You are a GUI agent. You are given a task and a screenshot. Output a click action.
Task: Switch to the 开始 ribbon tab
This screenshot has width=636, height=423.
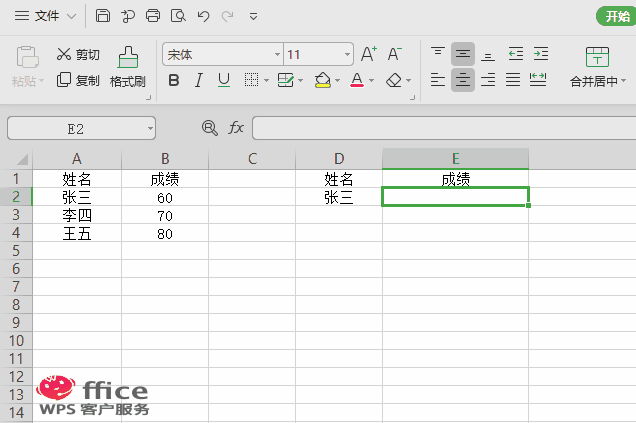(x=617, y=16)
